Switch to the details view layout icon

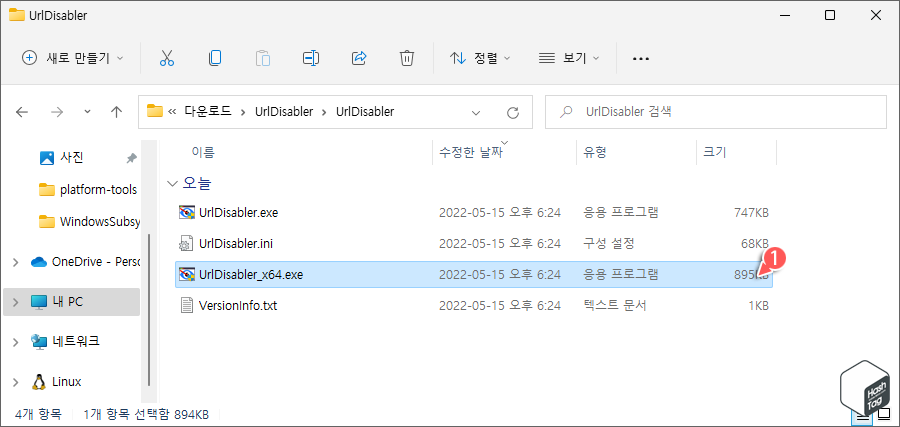862,418
